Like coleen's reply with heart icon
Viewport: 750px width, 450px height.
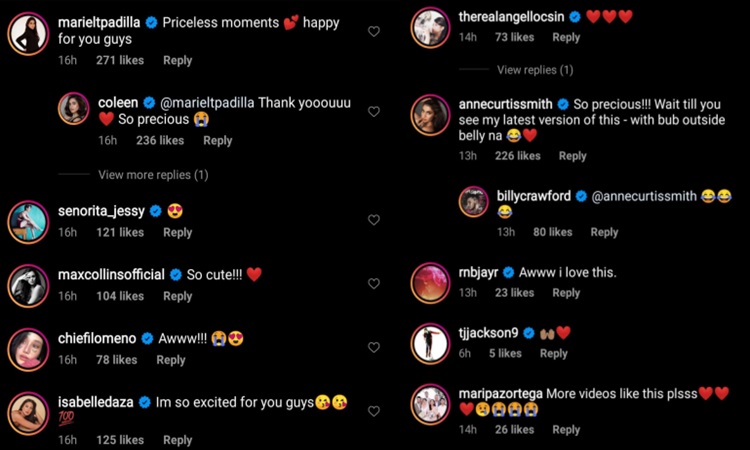(x=374, y=111)
